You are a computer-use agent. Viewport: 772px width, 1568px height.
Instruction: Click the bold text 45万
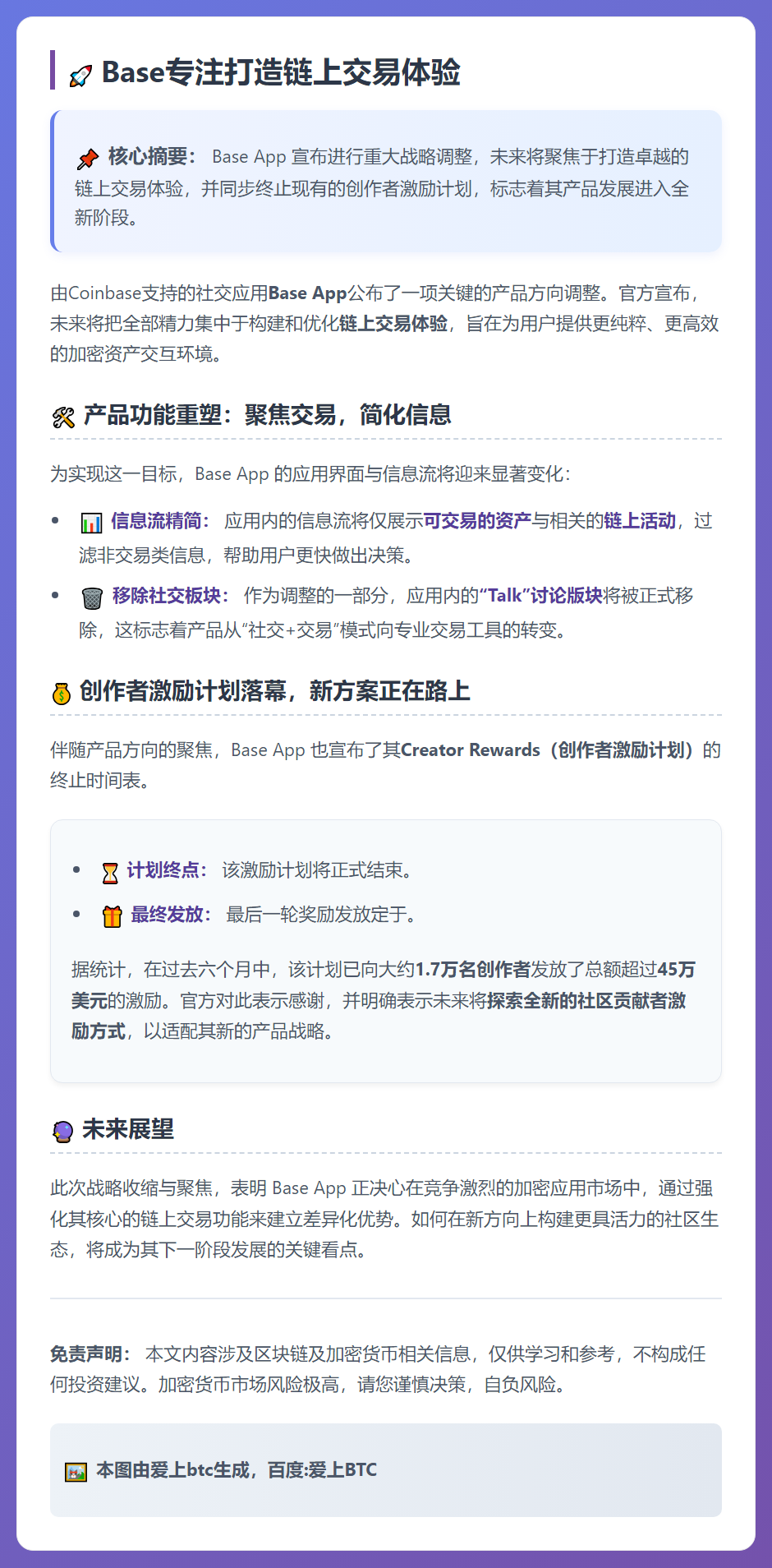(x=677, y=970)
